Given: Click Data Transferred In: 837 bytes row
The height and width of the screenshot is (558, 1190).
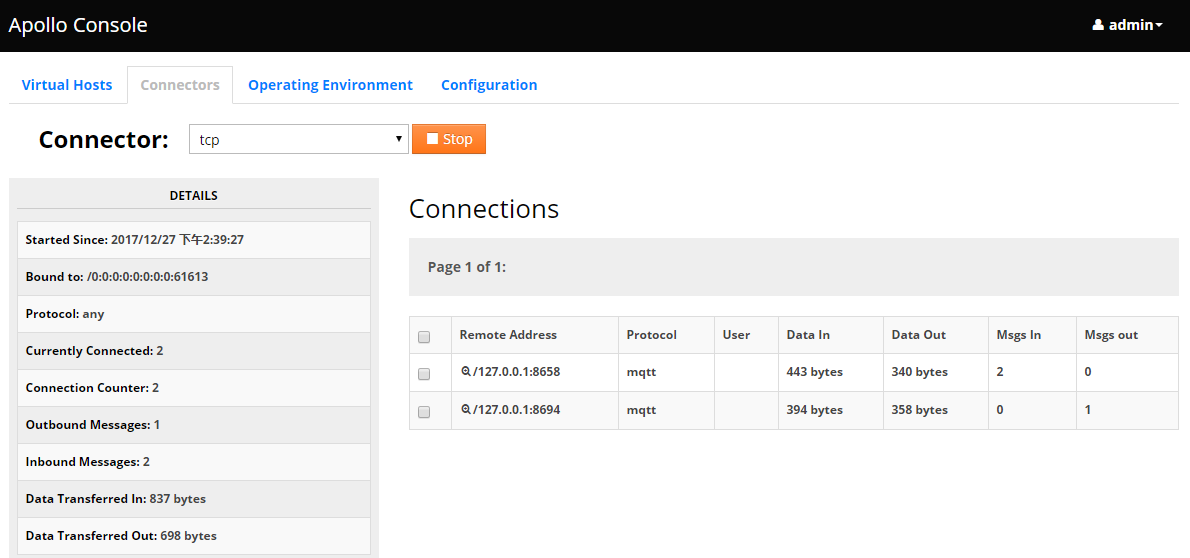Looking at the screenshot, I should (194, 499).
